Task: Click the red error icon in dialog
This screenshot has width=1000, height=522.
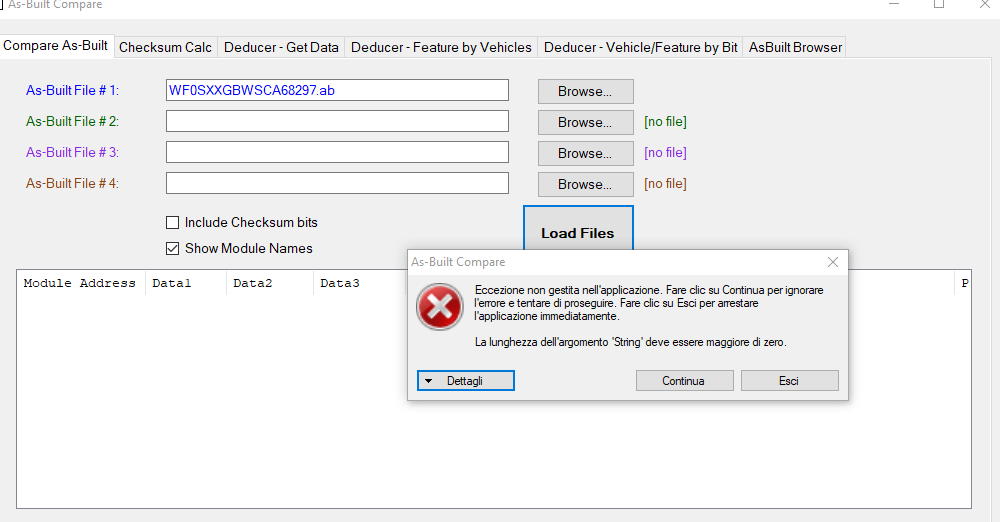Action: point(439,307)
